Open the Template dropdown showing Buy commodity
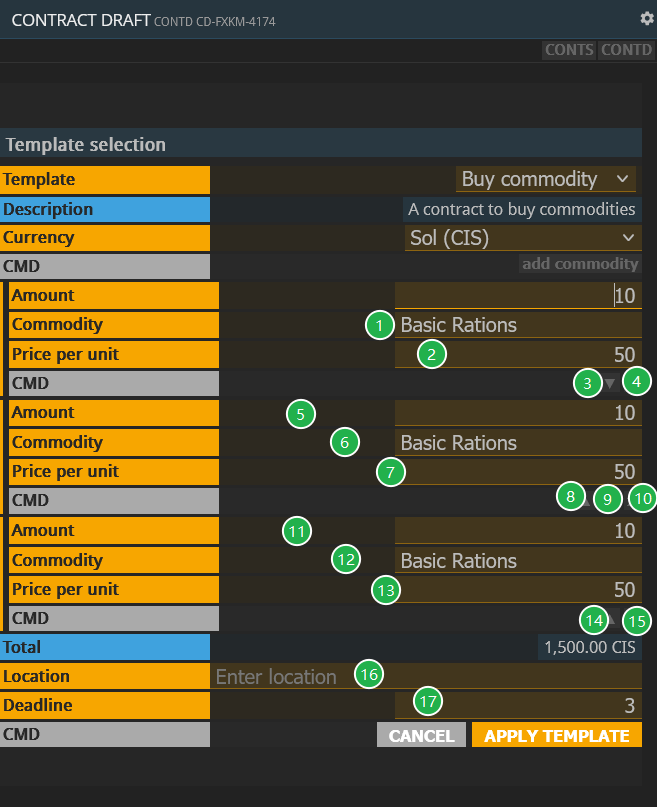Screen dimensions: 657x807 point(546,180)
